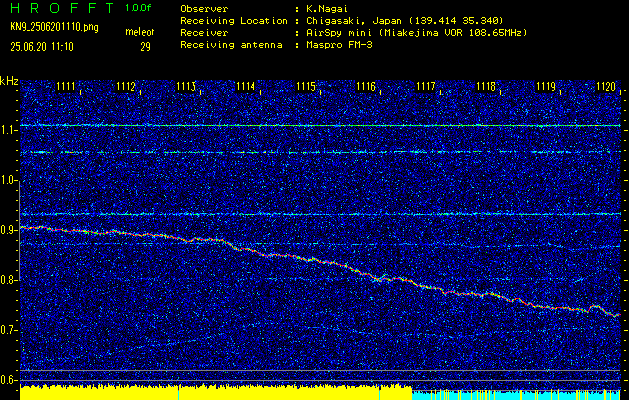Click the 1120 time marker

[606, 86]
